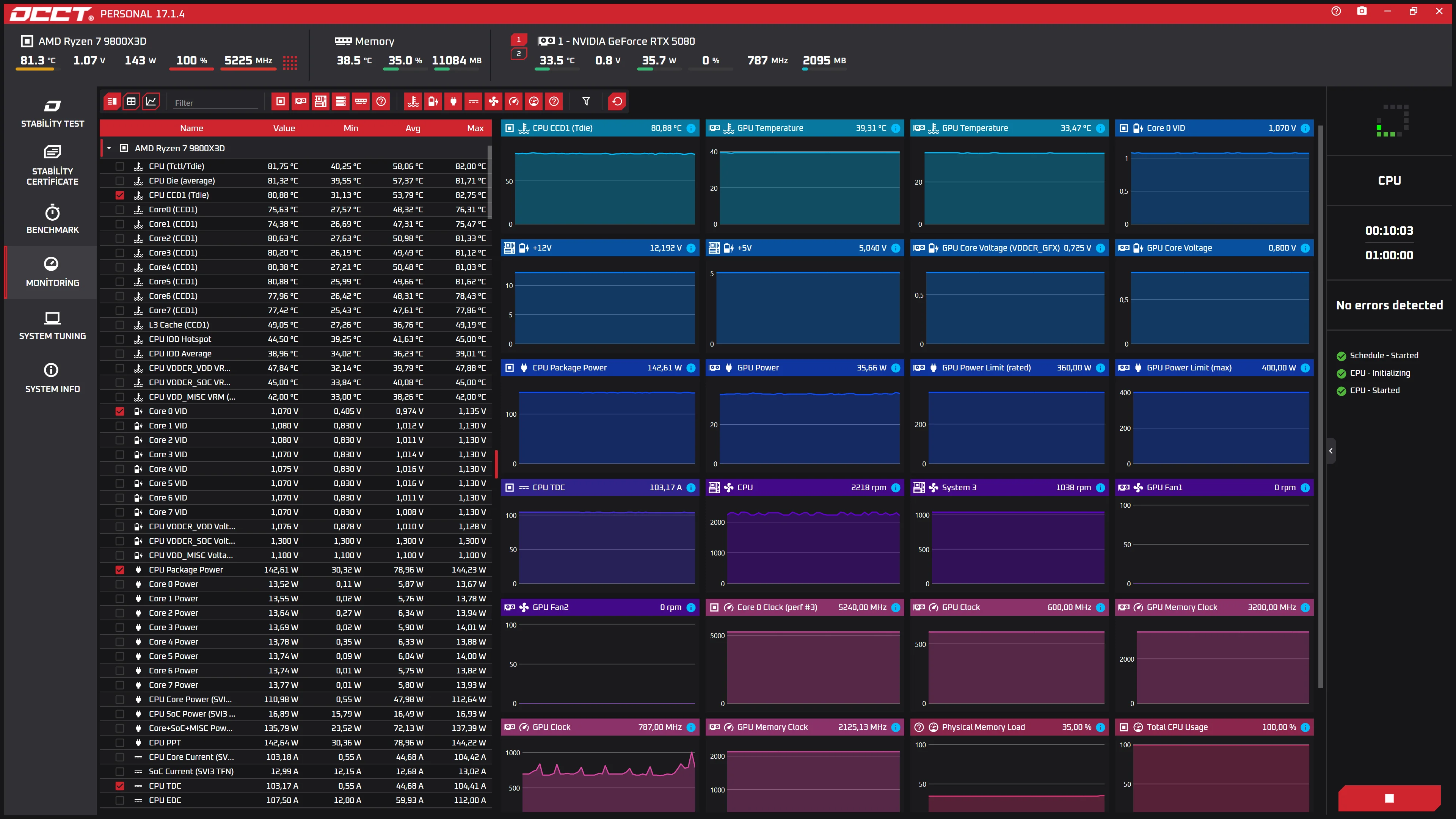Collapse the right-side test panel chevron
This screenshot has width=1456, height=819.
coord(1330,451)
